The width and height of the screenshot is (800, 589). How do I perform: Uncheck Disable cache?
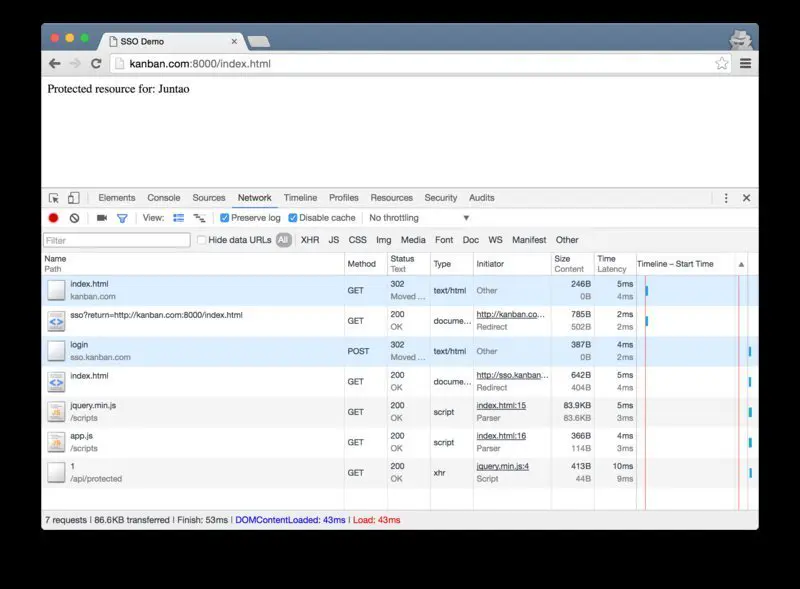pos(293,218)
